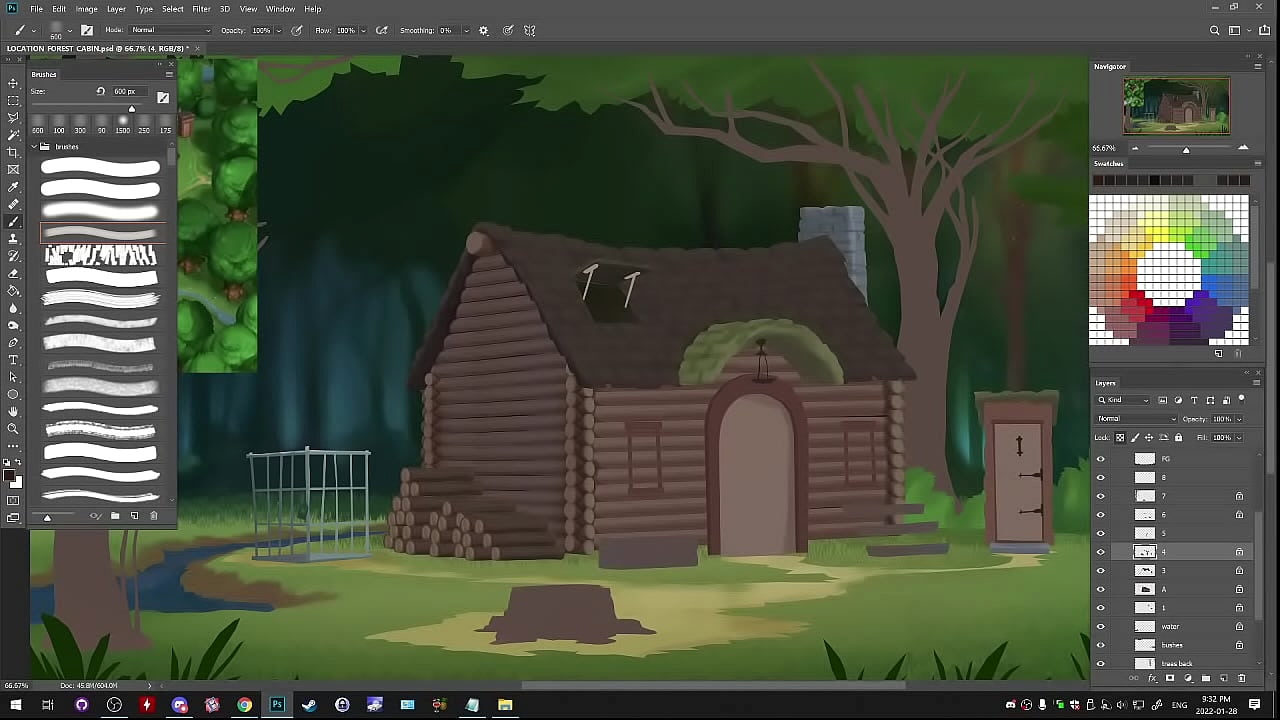Delete layer using Layers panel trash icon
Image resolution: width=1280 pixels, height=720 pixels.
click(x=1241, y=678)
